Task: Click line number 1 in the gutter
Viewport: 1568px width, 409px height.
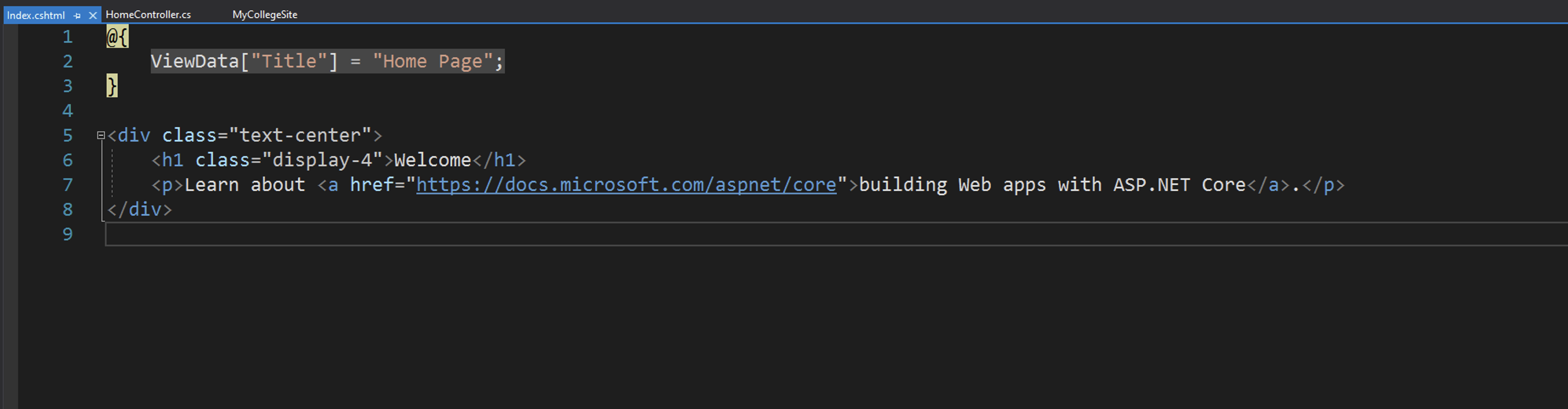Action: 68,37
